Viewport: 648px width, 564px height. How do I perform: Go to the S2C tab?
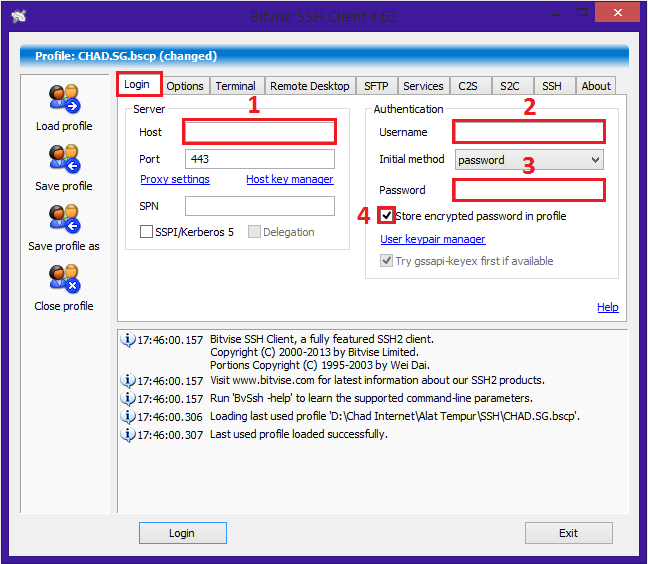click(x=510, y=86)
